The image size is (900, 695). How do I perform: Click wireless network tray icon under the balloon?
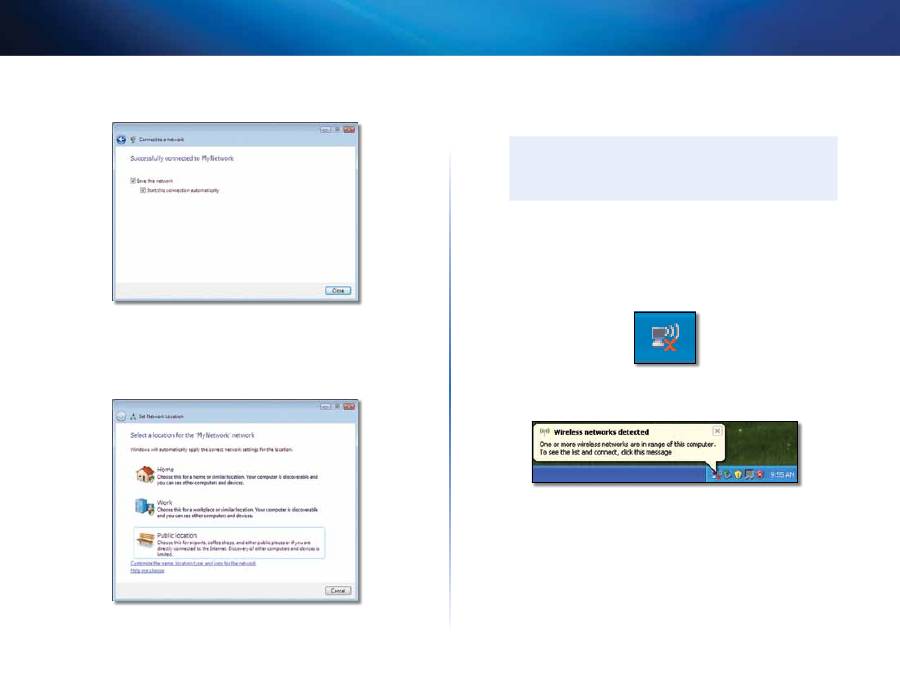coord(714,474)
